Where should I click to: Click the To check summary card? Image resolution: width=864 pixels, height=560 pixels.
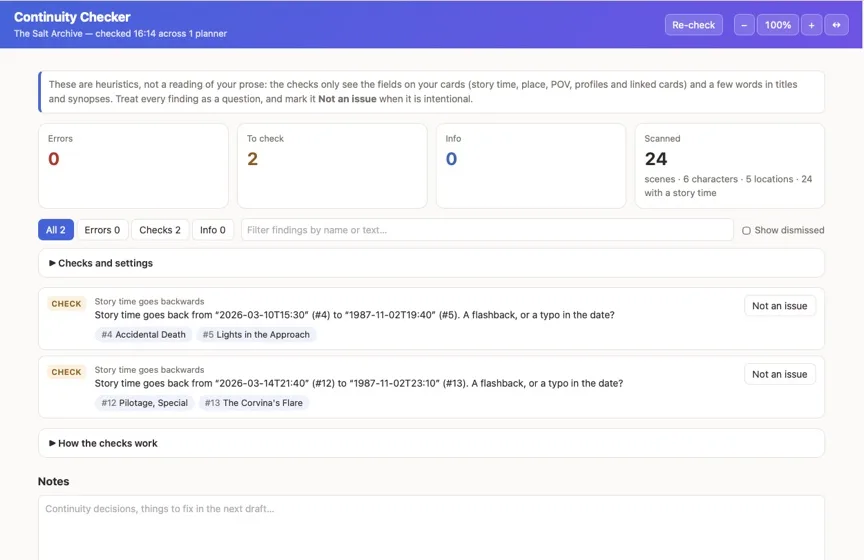[x=332, y=166]
